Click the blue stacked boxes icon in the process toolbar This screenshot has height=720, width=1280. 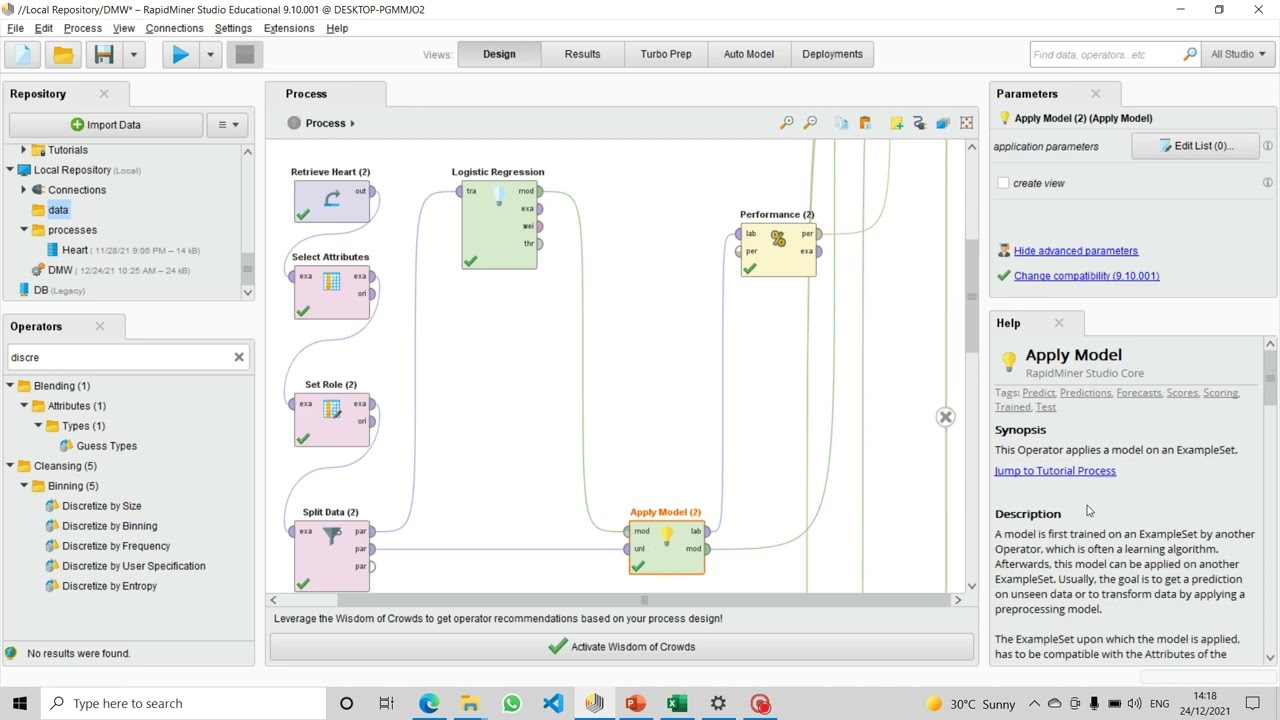943,123
